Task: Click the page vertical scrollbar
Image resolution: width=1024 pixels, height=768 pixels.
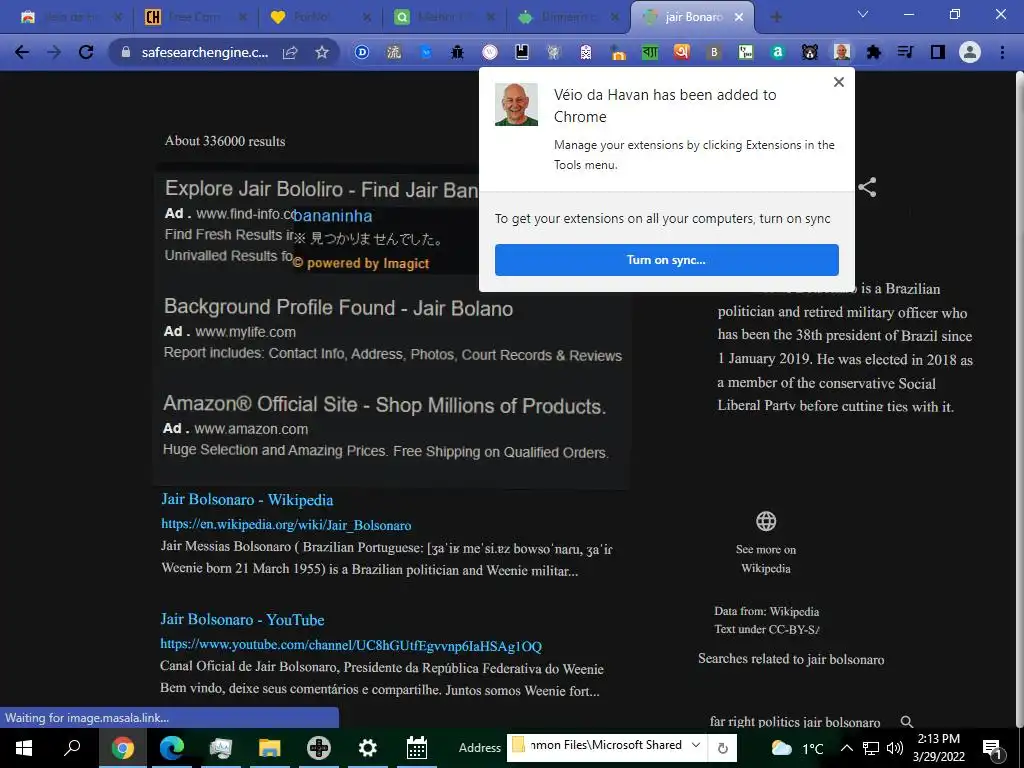Action: coord(1018,398)
